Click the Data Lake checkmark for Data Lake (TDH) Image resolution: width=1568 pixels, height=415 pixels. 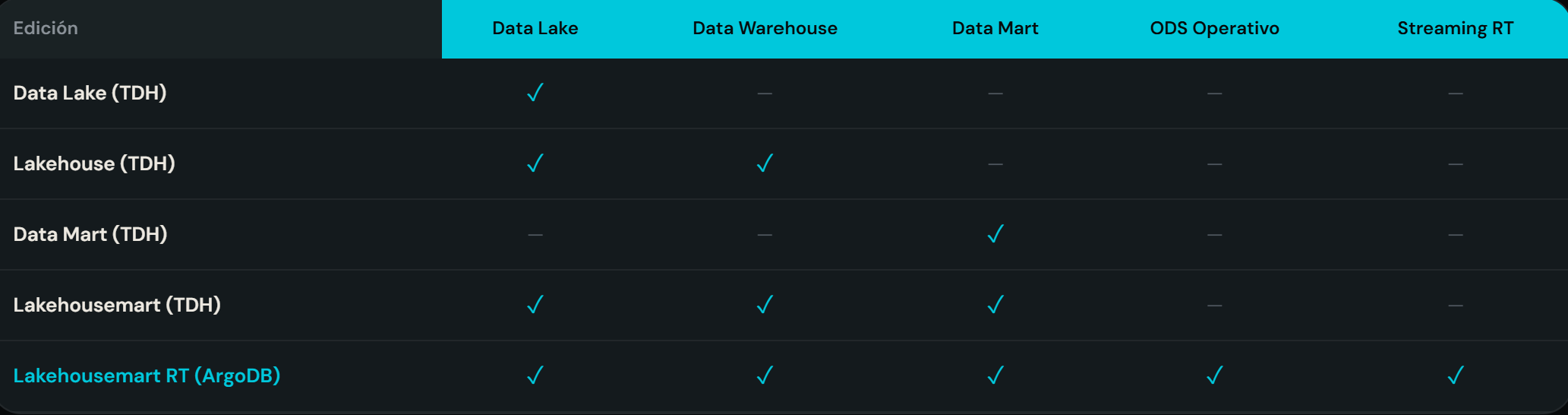click(535, 93)
